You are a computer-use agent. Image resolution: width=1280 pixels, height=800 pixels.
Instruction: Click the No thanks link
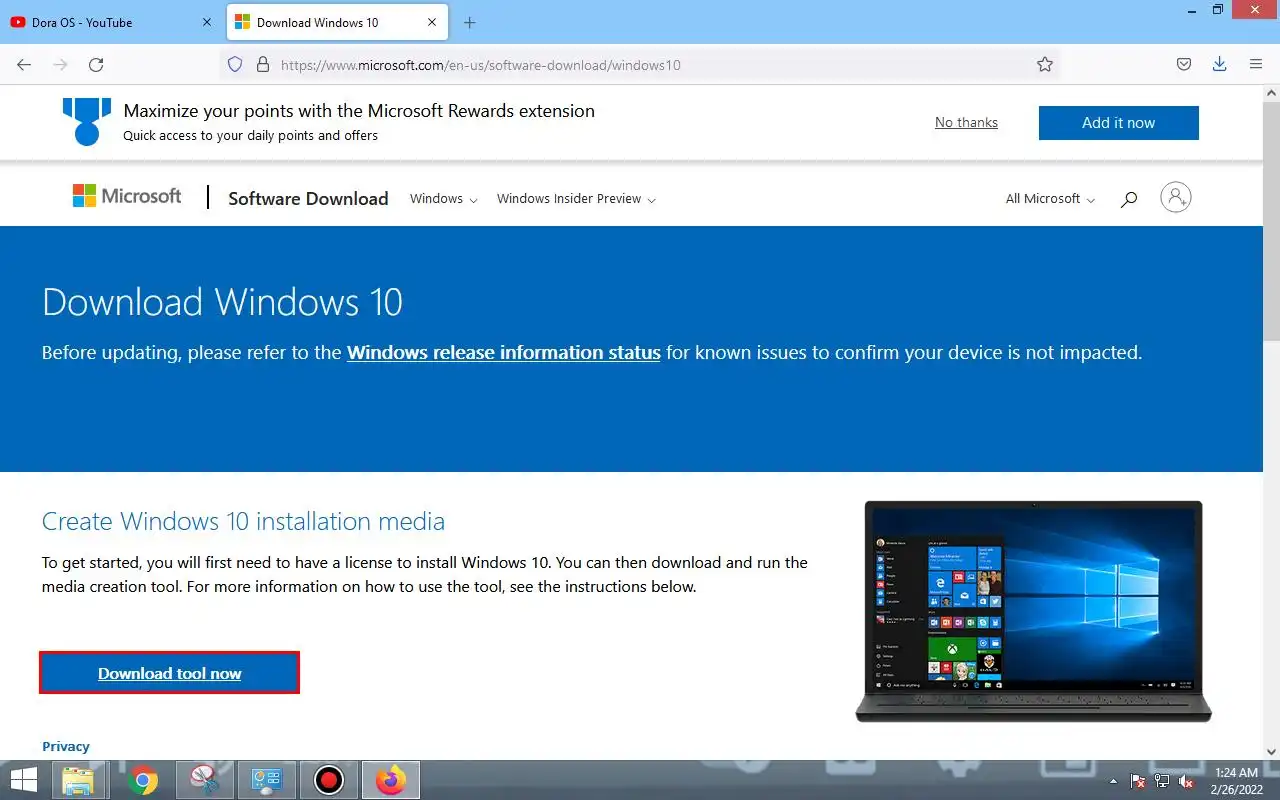(966, 122)
